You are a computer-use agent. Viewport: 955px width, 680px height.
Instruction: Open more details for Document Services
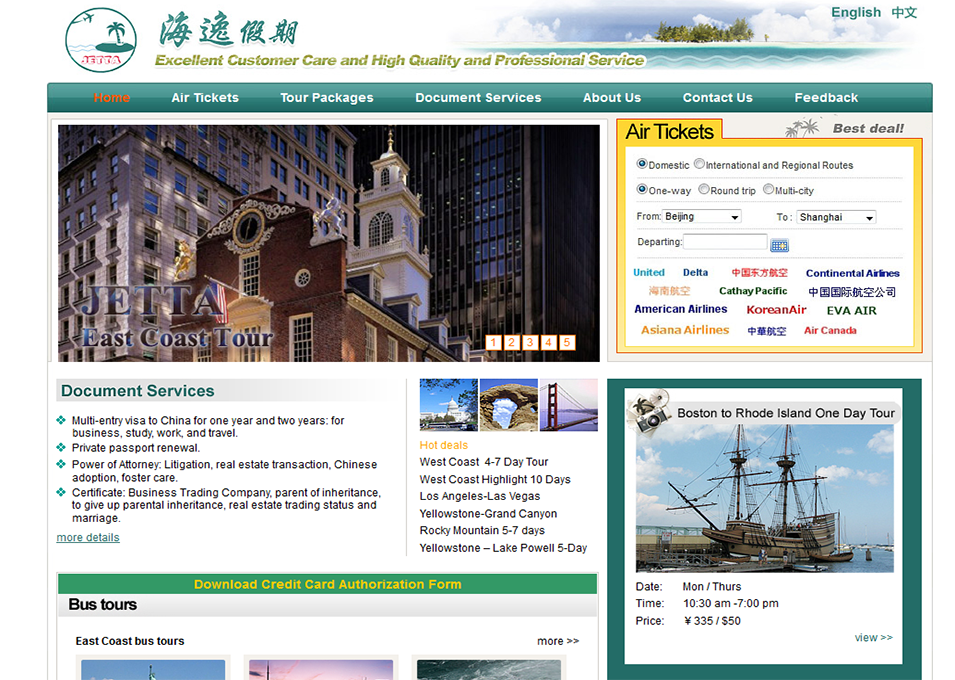(88, 537)
